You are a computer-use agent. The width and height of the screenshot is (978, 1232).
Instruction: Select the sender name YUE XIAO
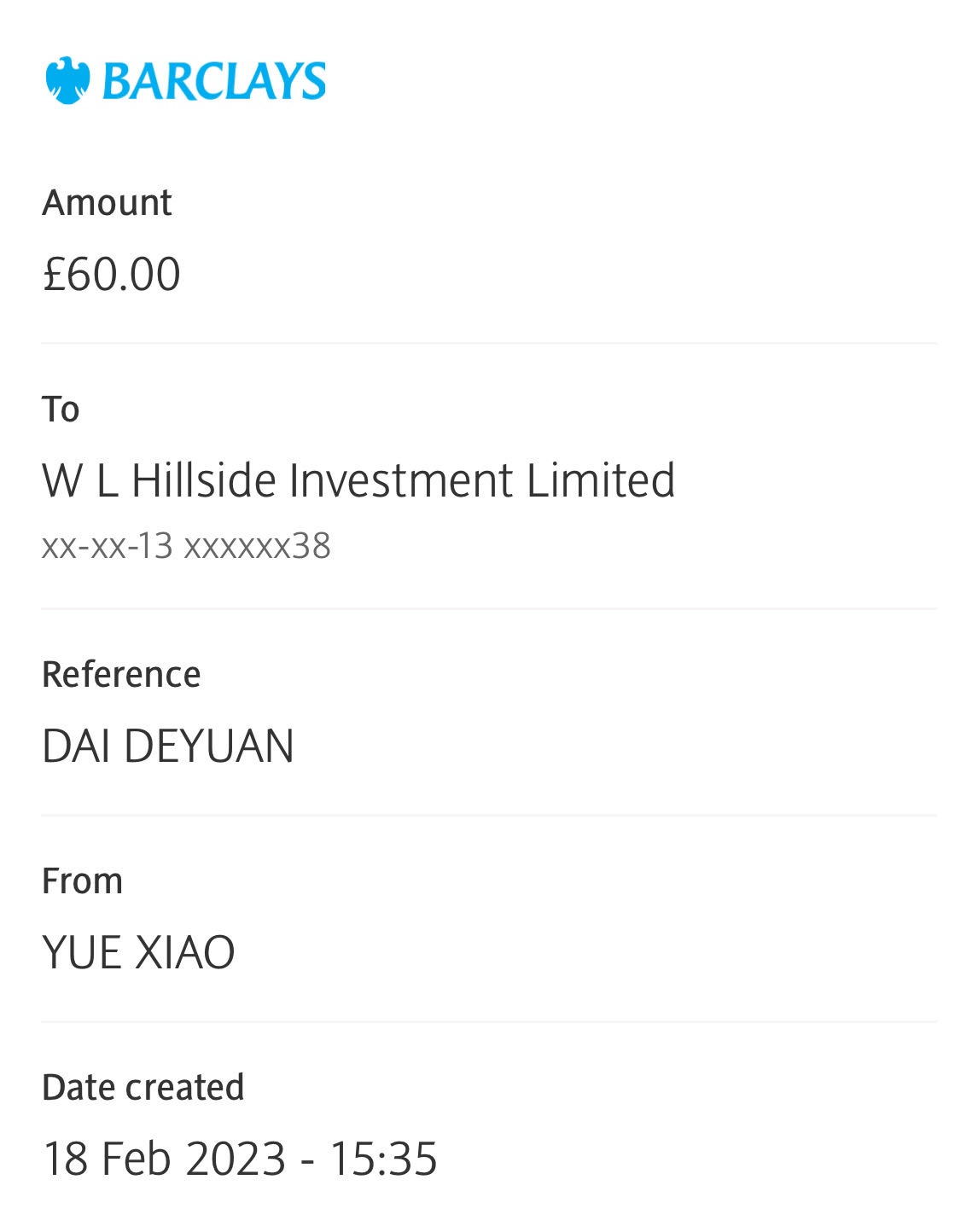tap(138, 953)
